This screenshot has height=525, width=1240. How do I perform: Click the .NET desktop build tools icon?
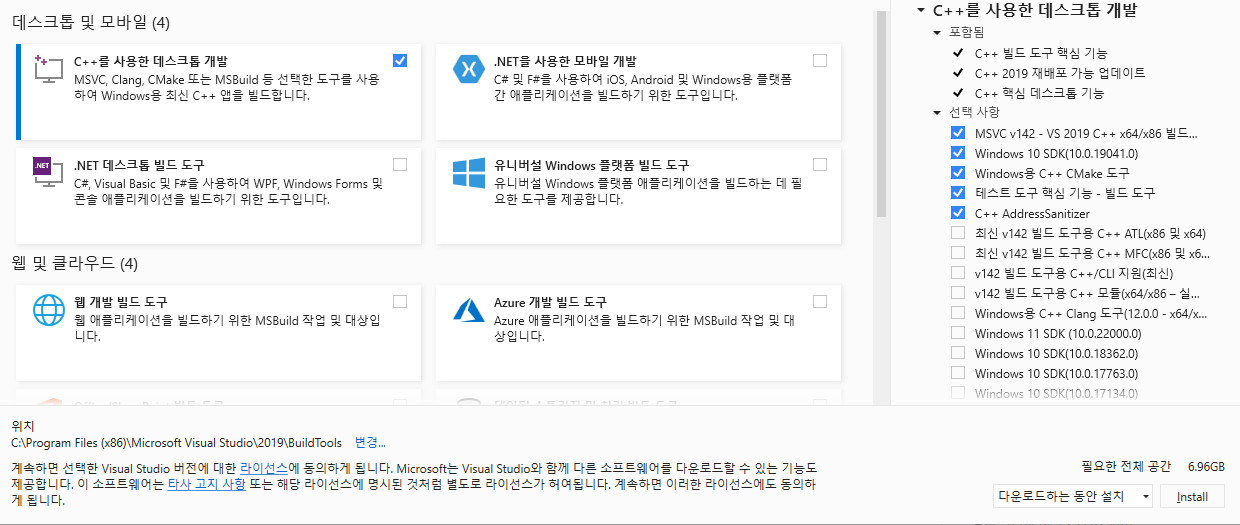pos(49,173)
